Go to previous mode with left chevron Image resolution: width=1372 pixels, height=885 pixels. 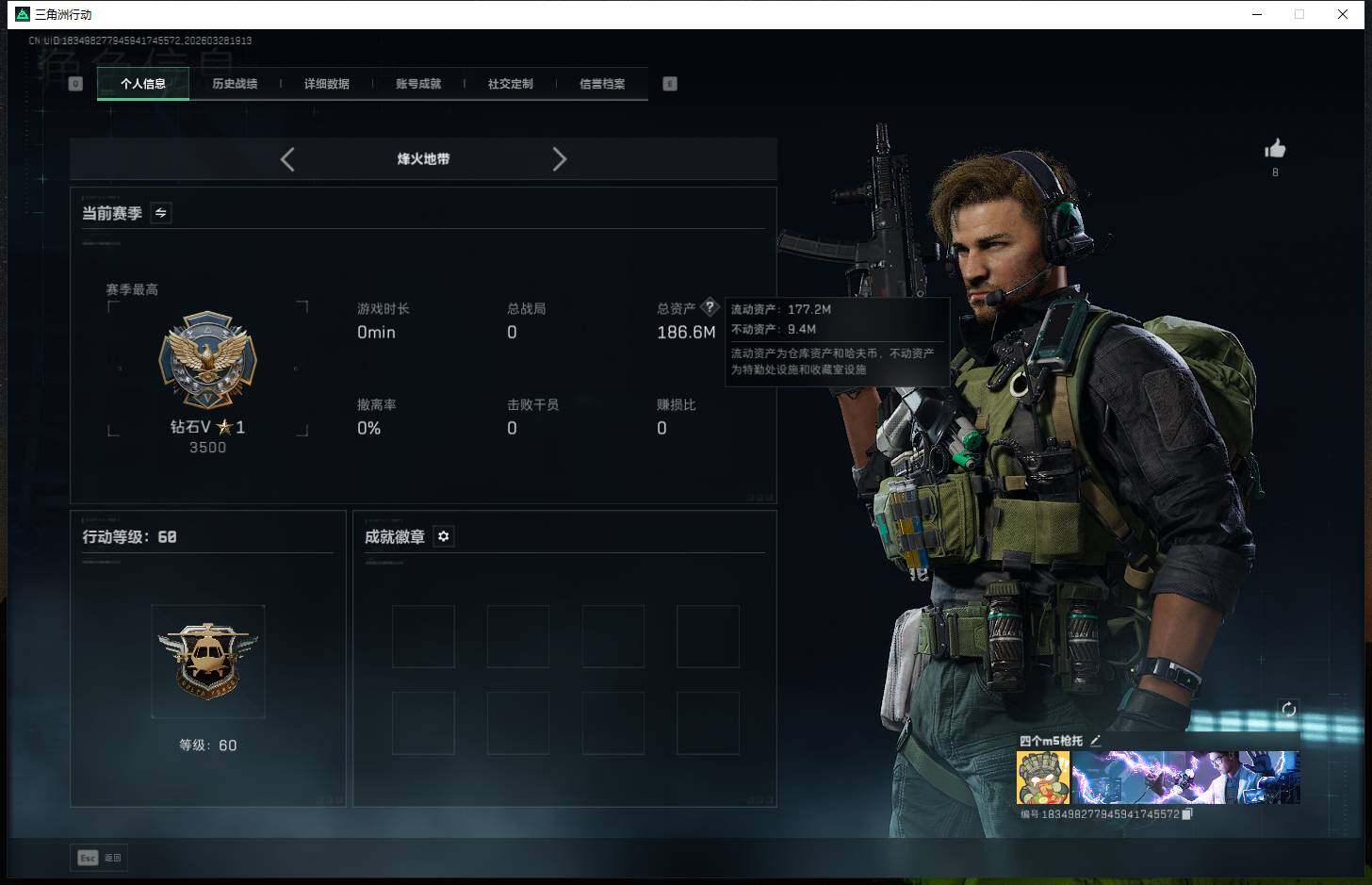pyautogui.click(x=287, y=159)
